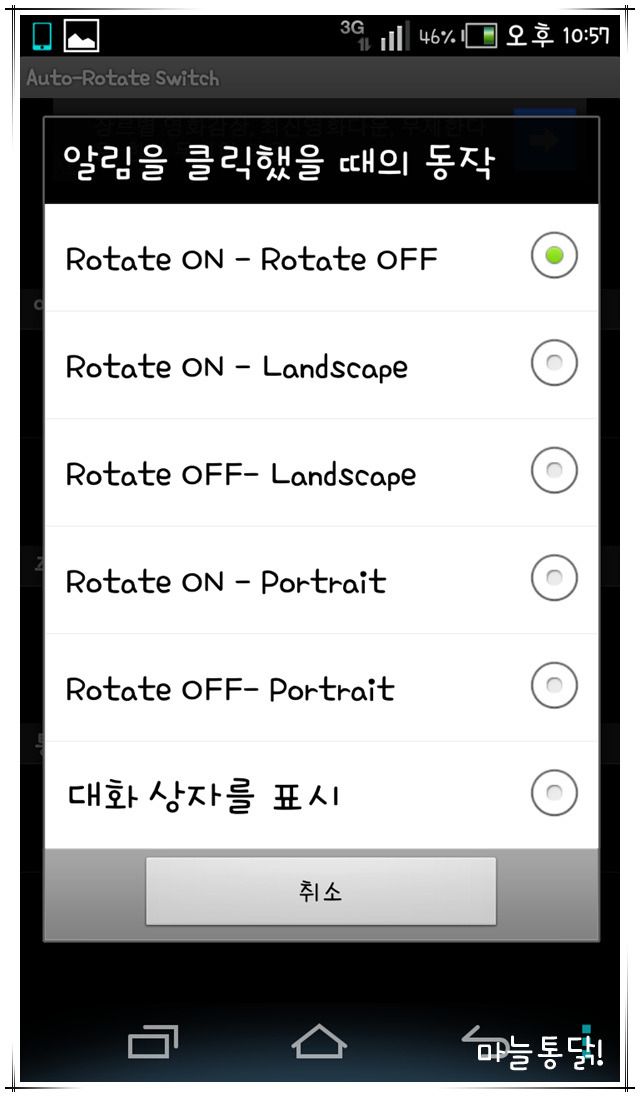Tap the signal strength bars icon
640x1097 pixels.
click(x=395, y=36)
